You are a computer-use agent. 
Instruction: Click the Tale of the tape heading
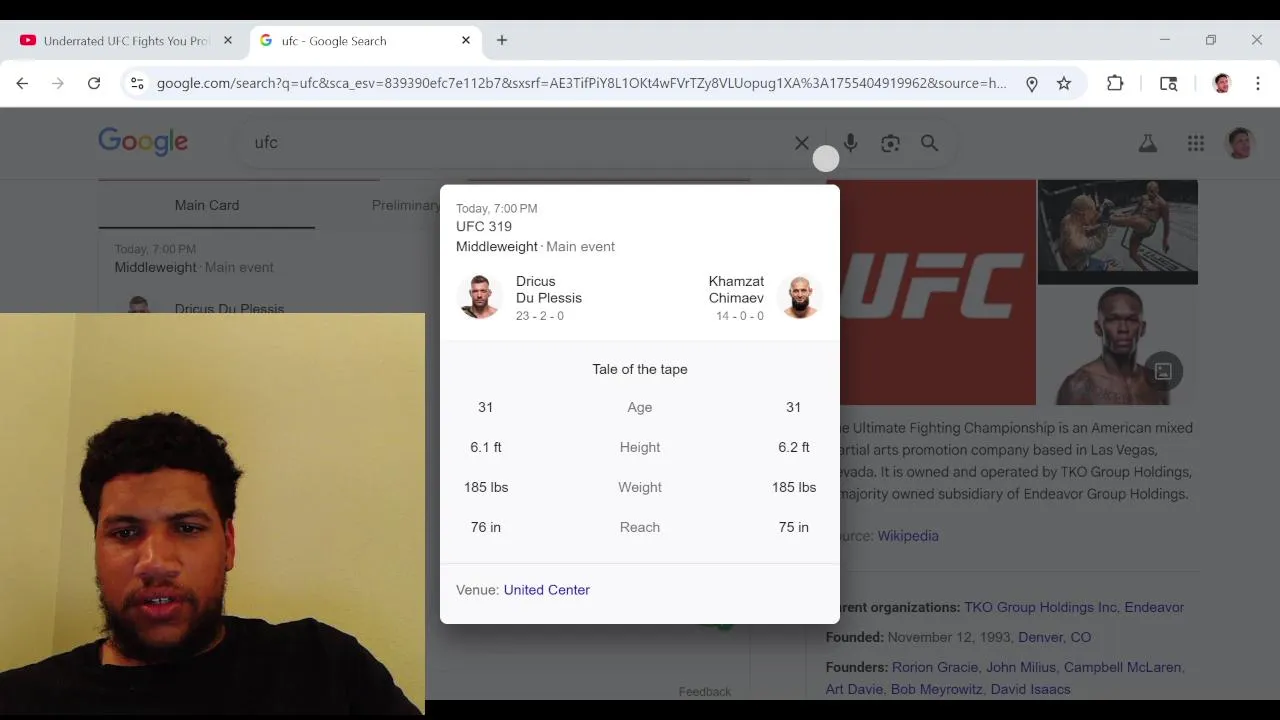point(640,369)
